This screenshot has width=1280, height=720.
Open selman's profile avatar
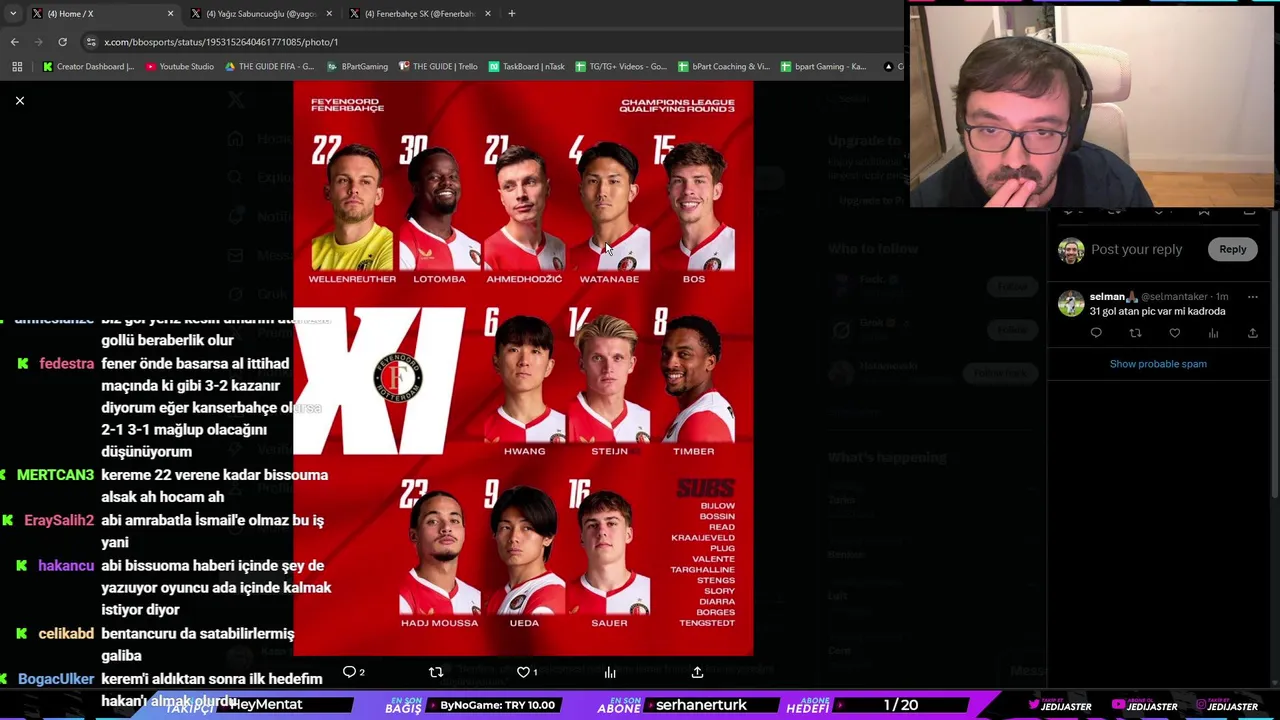(1071, 304)
